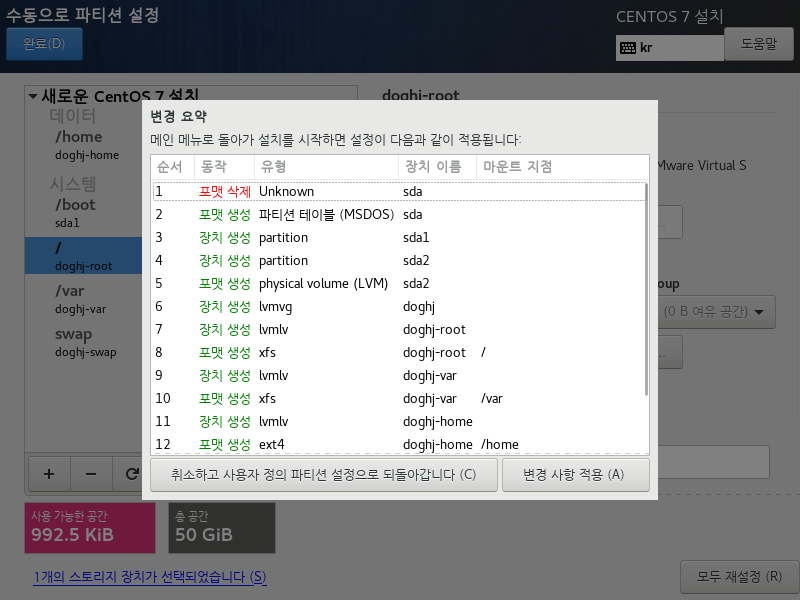Select the swap doghj-swap partition entry
The image size is (800, 600).
[x=84, y=342]
